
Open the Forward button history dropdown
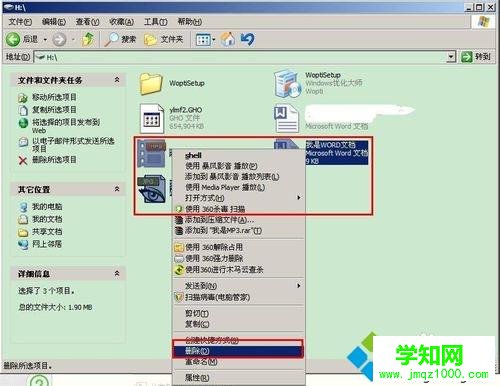tap(73, 40)
